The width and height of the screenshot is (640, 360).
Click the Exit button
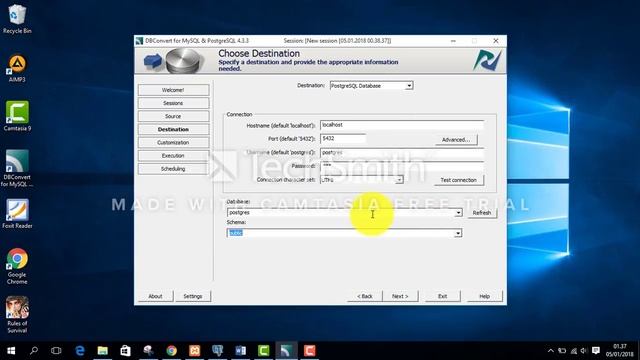point(442,296)
